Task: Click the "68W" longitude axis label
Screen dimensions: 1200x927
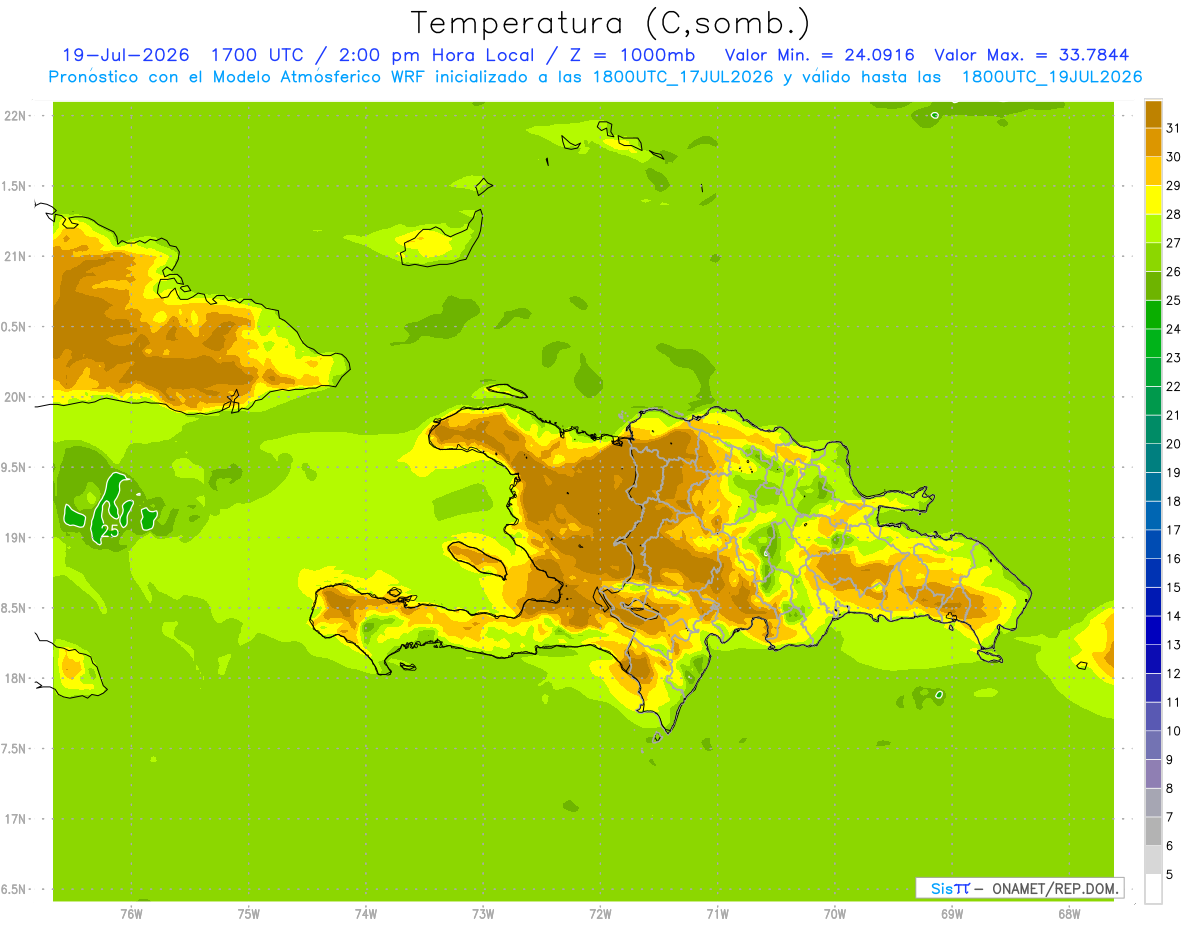Action: tap(1068, 913)
